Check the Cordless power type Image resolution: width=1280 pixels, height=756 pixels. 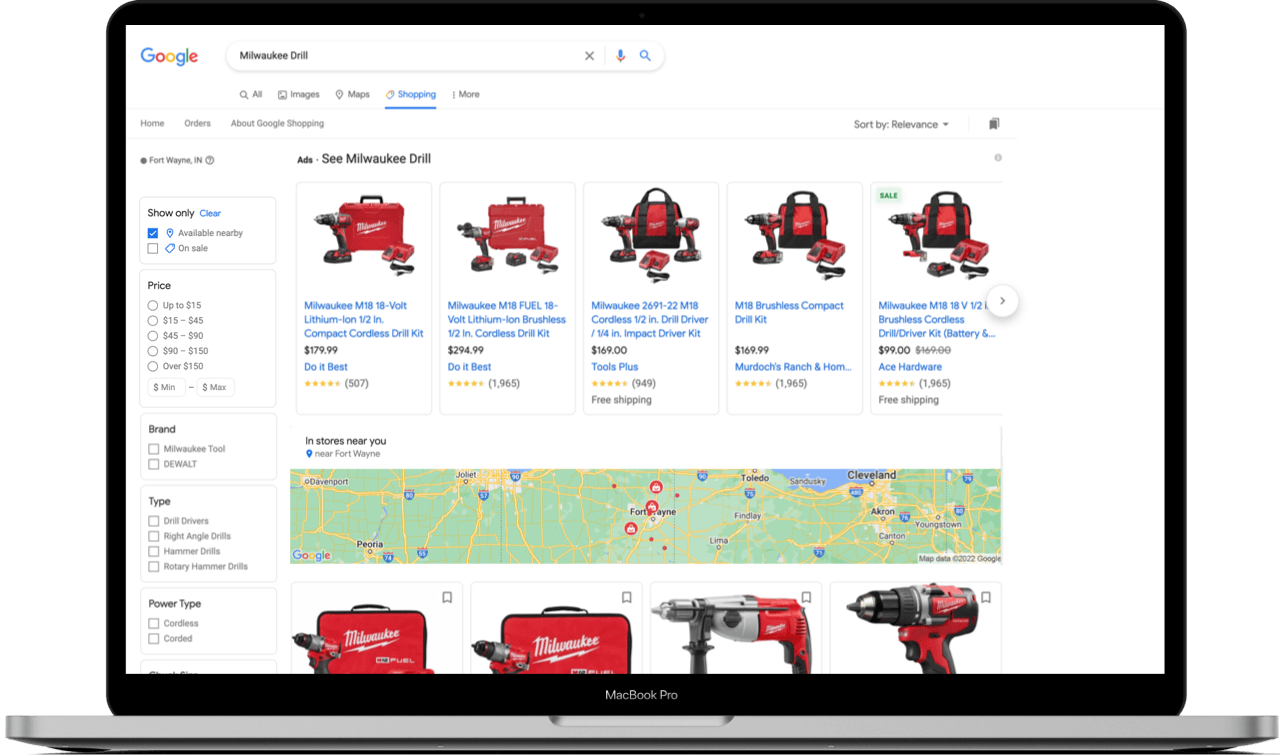click(153, 623)
